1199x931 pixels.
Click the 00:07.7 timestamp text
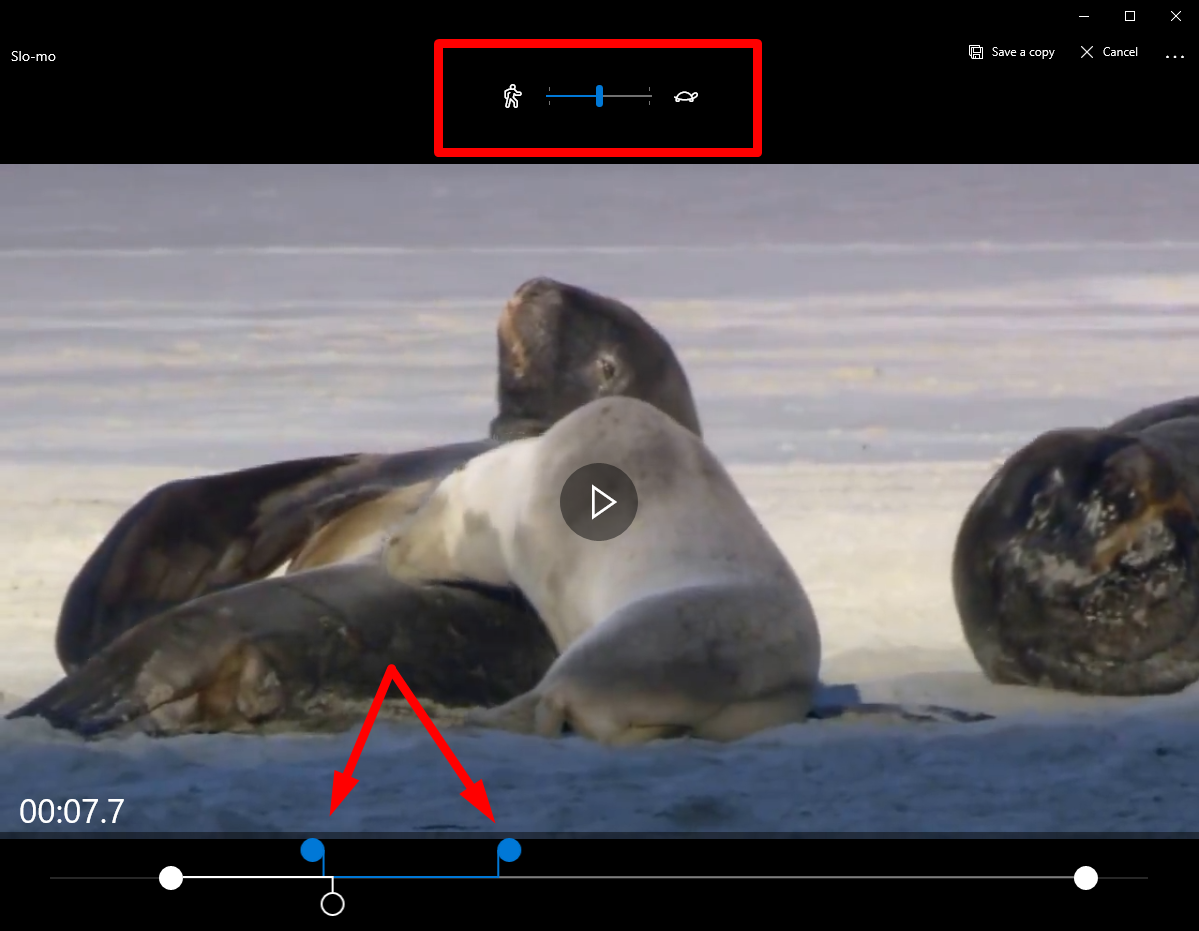click(x=72, y=812)
